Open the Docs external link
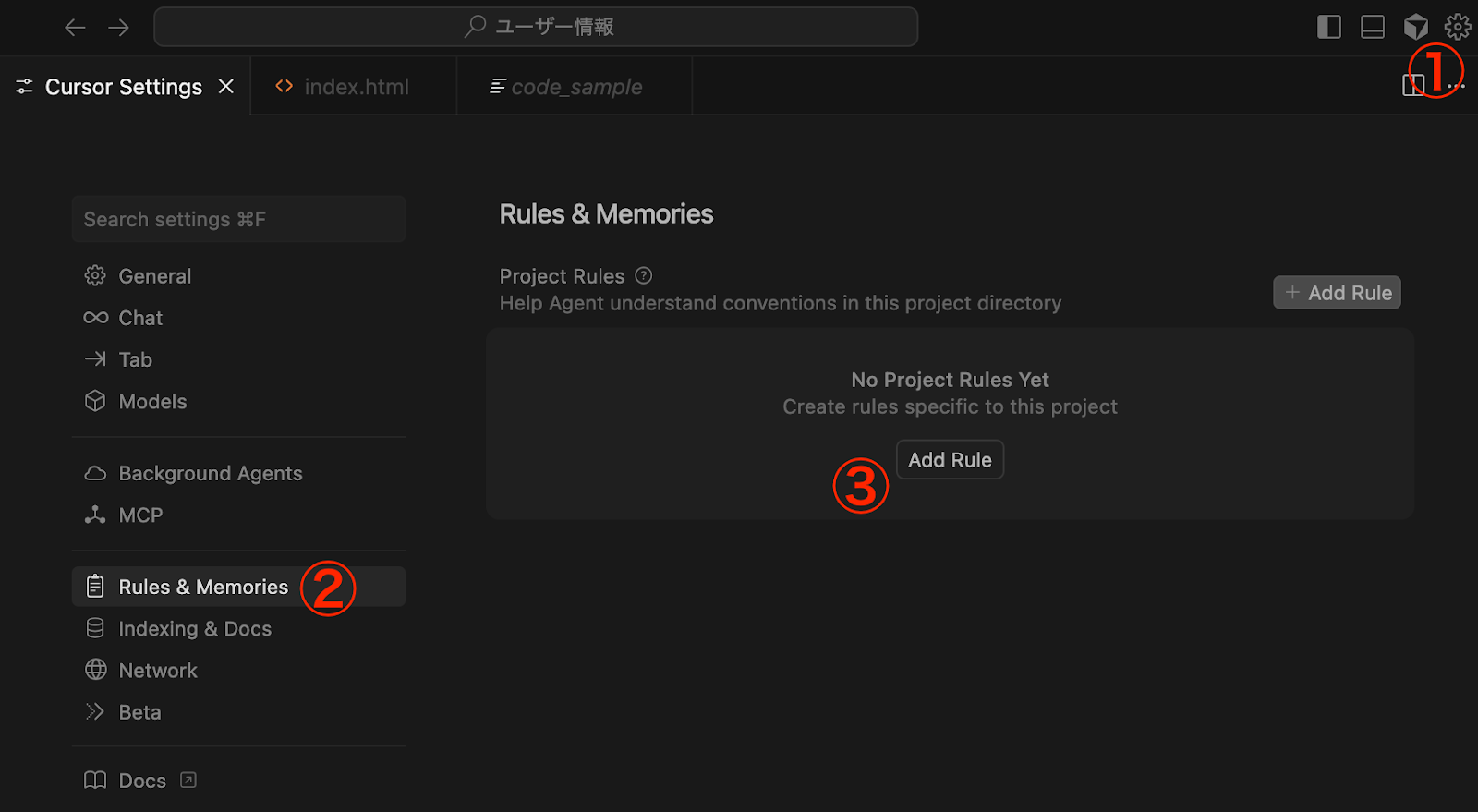The height and width of the screenshot is (812, 1478). point(140,781)
